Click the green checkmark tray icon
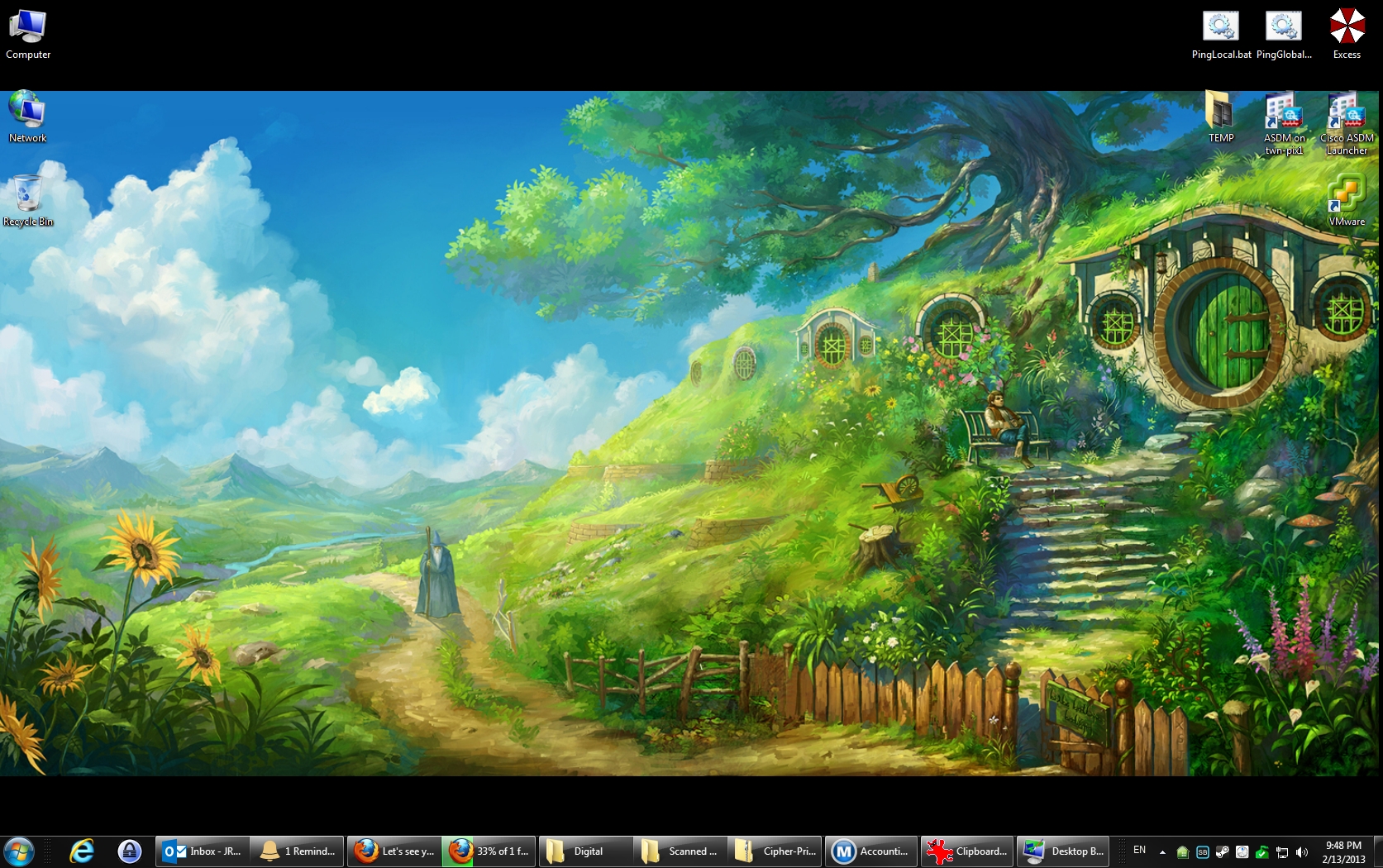Image resolution: width=1383 pixels, height=868 pixels. [1261, 852]
